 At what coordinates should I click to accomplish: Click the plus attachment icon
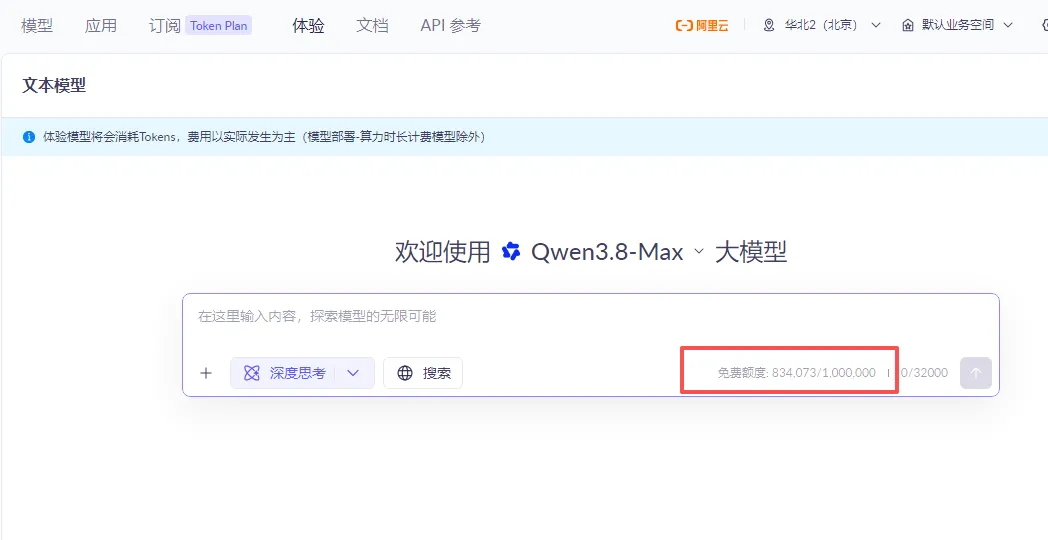pos(206,374)
